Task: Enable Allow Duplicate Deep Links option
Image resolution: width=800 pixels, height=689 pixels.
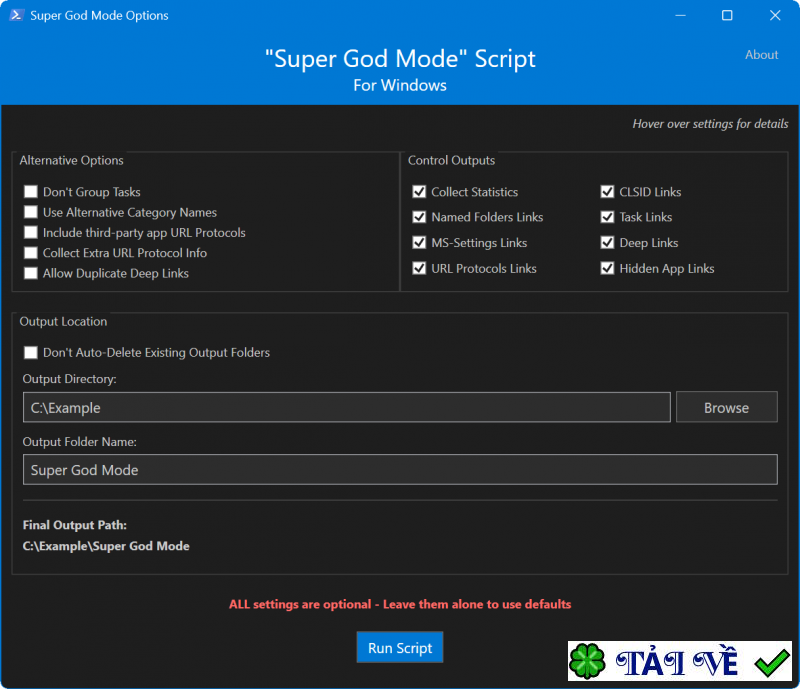Action: tap(31, 273)
